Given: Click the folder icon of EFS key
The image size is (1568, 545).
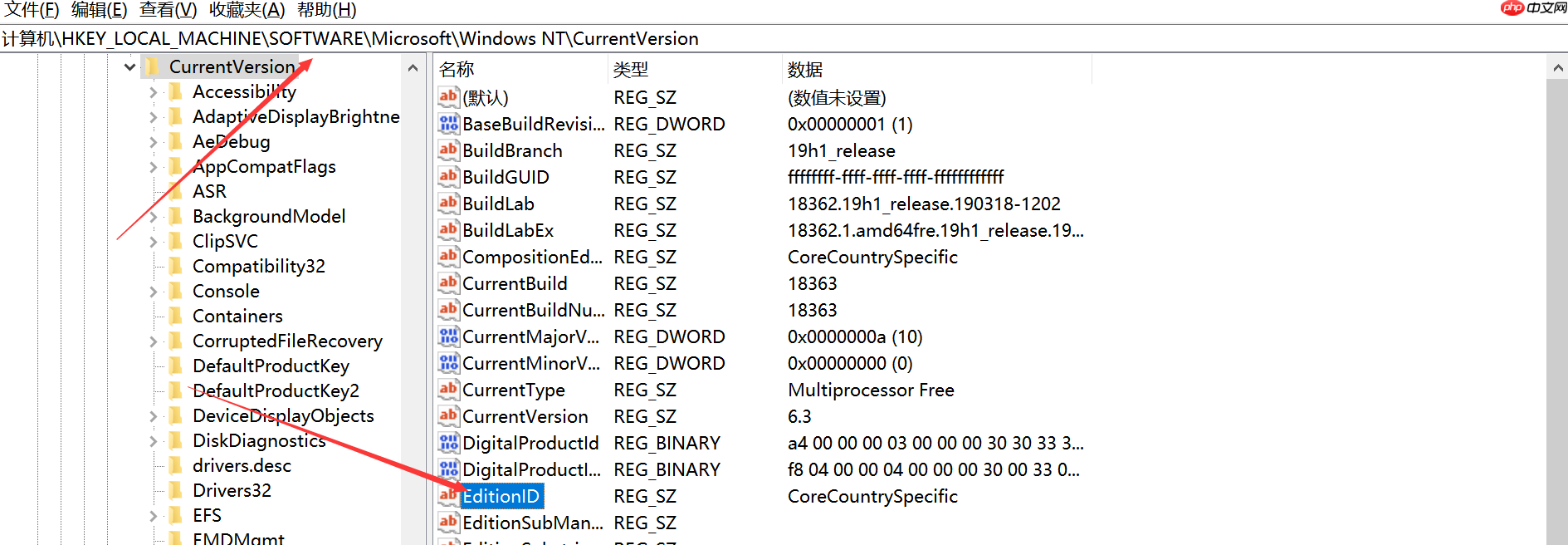Looking at the screenshot, I should pos(176,515).
